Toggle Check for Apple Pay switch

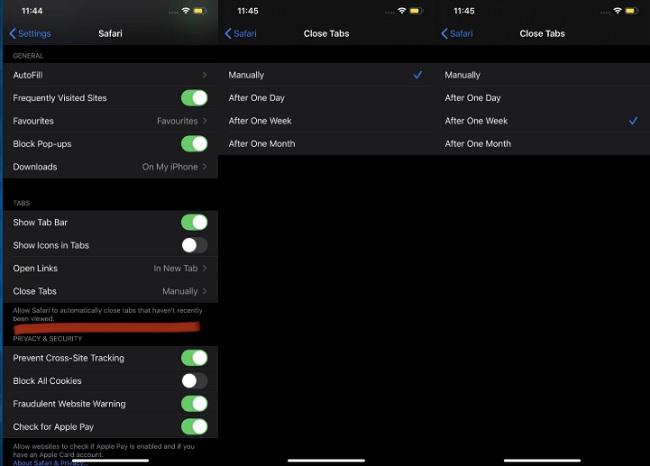(194, 427)
